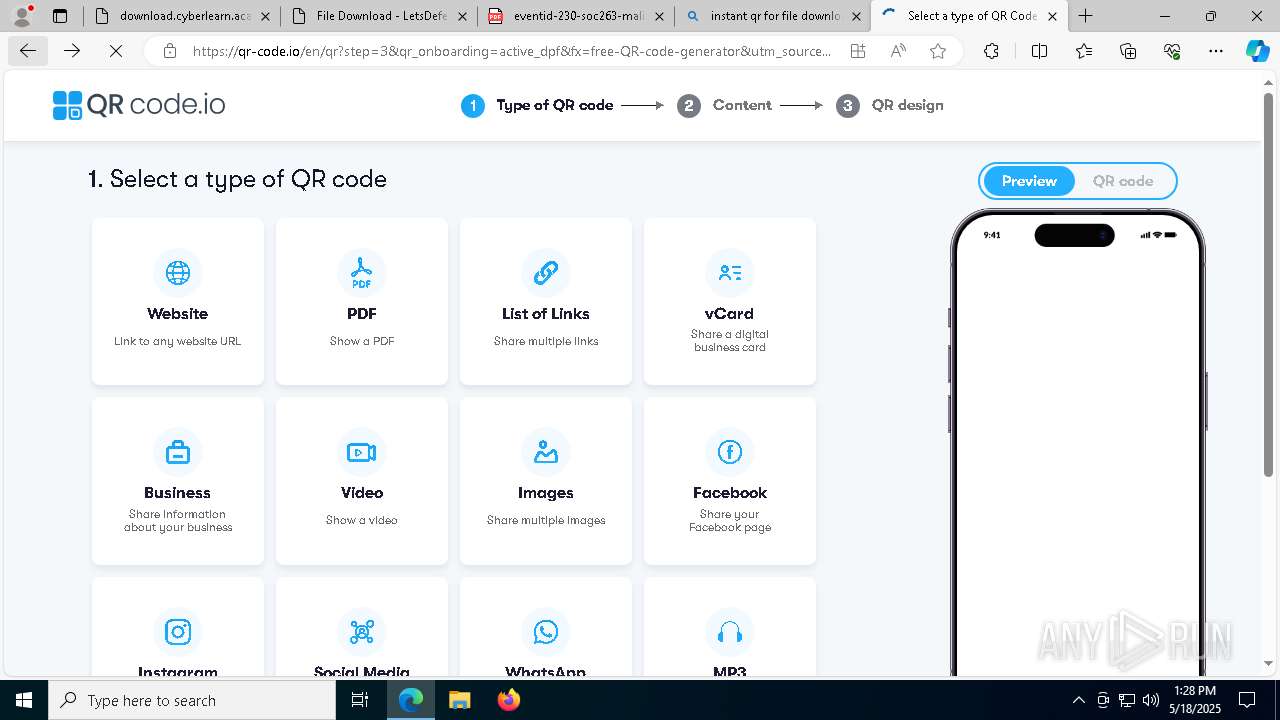Go forward with the browser forward arrow
Screen dimensions: 1280x720
point(72,51)
